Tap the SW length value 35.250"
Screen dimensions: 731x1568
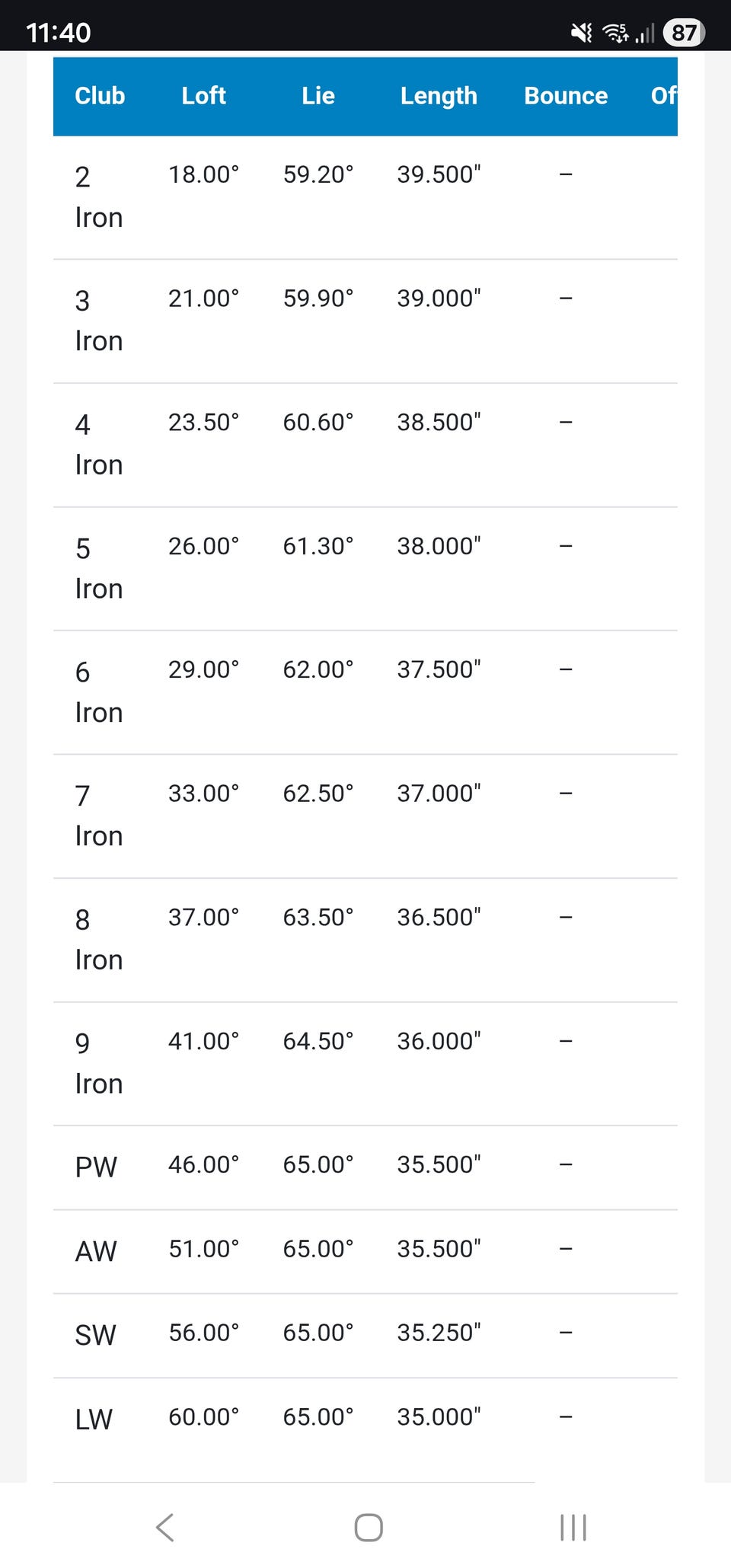pos(439,1333)
